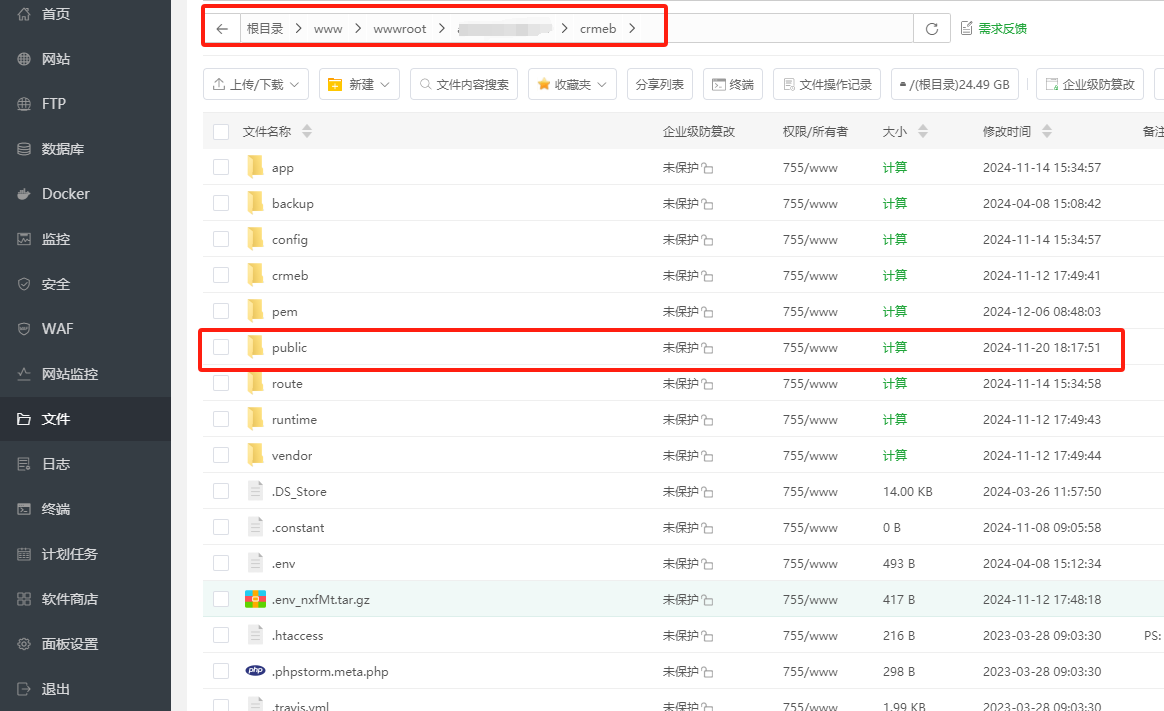This screenshot has width=1164, height=711.
Task: Open Docker from the sidebar
Action: pos(65,194)
